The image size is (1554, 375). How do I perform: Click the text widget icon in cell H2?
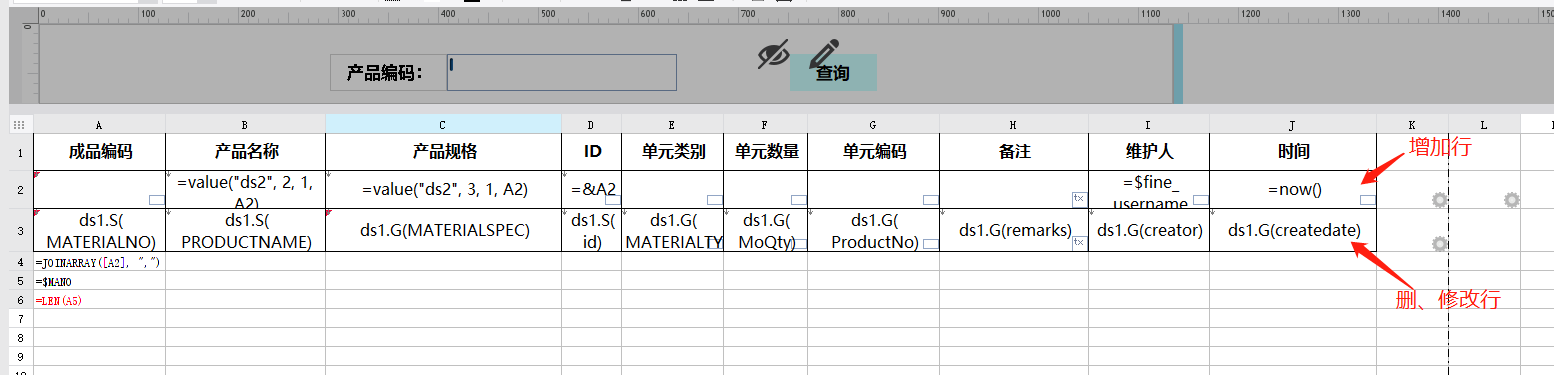(x=1078, y=199)
